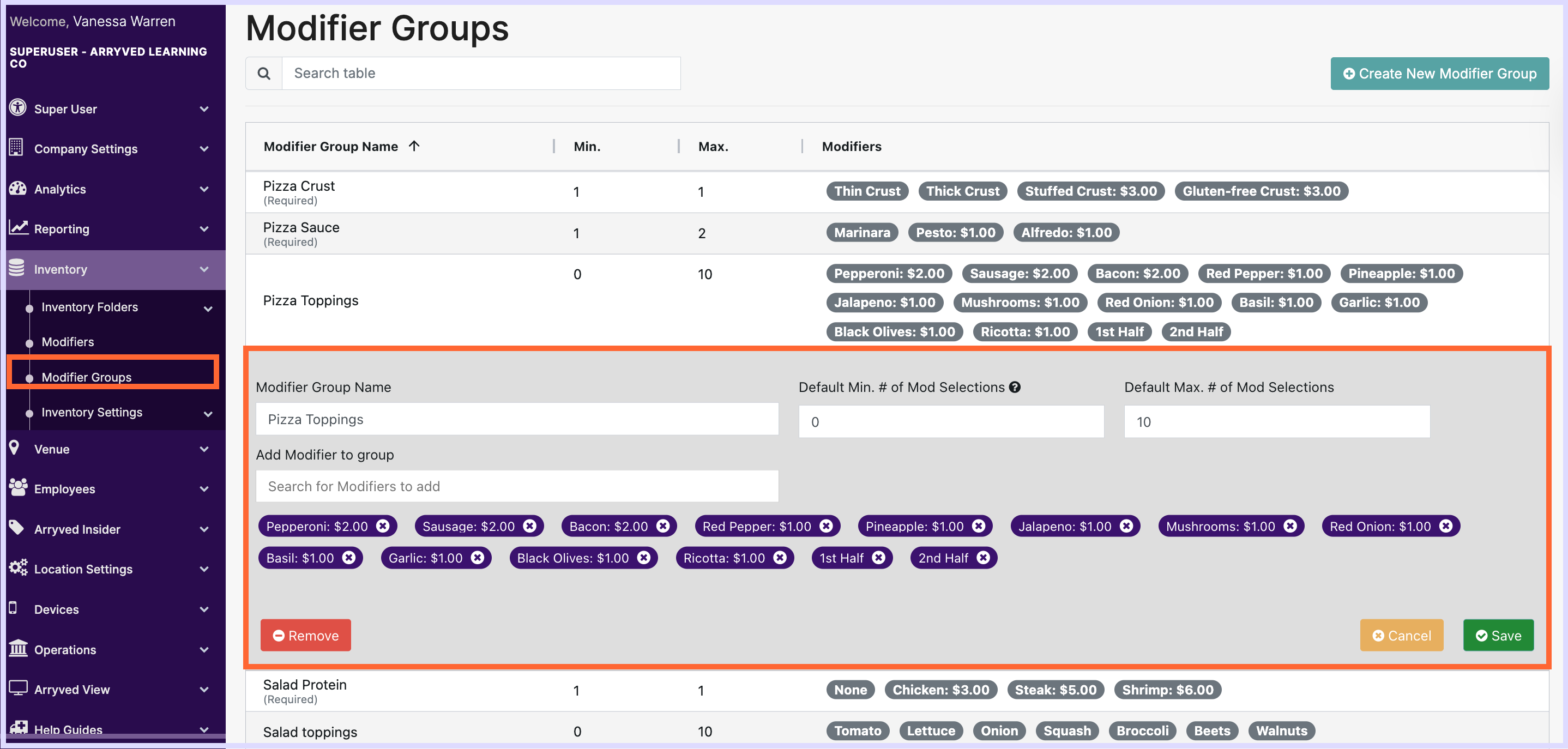Screen dimensions: 1568x749
Task: Remove the 2nd Half modifier chip
Action: [983, 557]
